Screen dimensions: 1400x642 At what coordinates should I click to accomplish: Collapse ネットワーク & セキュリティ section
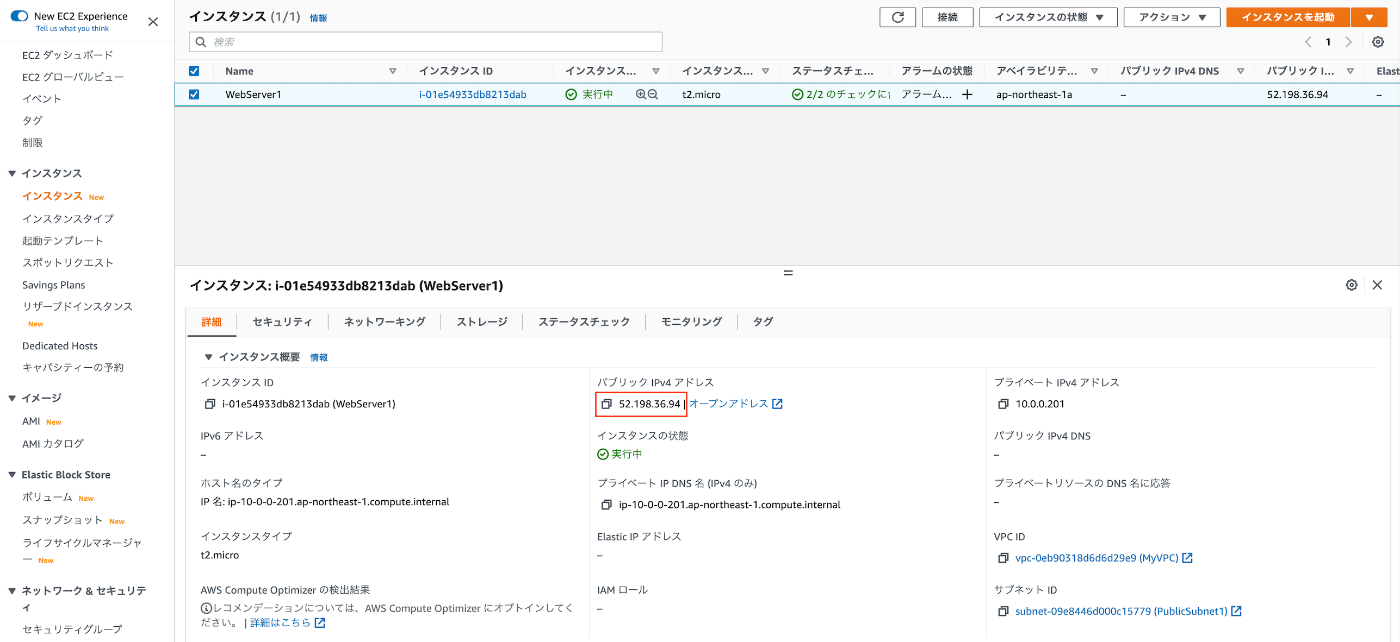(12, 591)
